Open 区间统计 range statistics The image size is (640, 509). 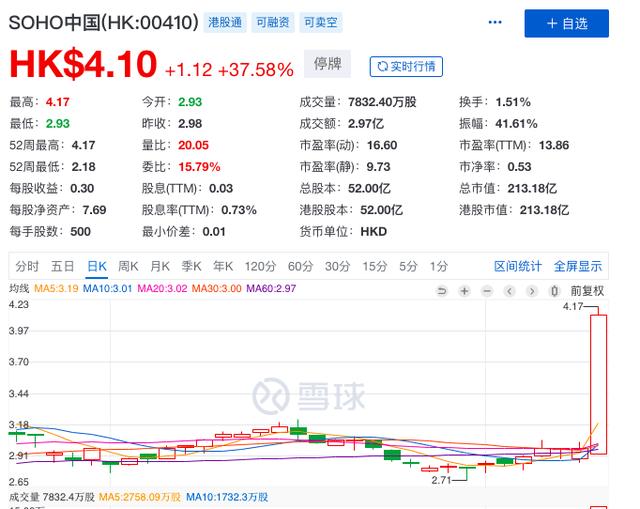518,267
